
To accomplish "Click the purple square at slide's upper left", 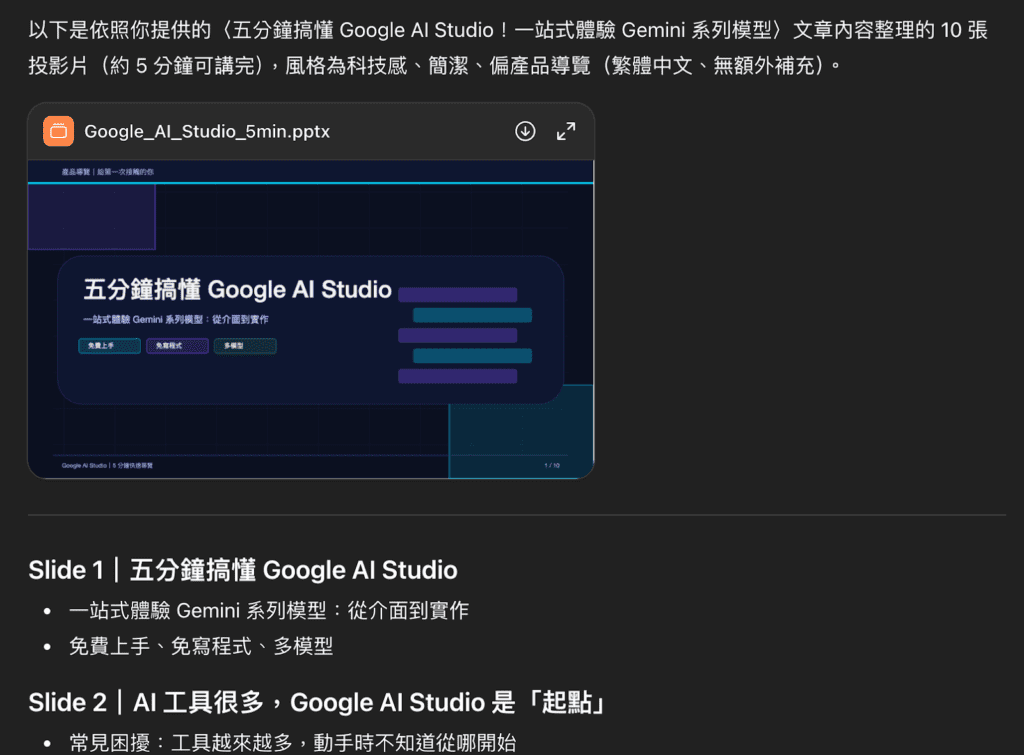I will pyautogui.click(x=91, y=217).
